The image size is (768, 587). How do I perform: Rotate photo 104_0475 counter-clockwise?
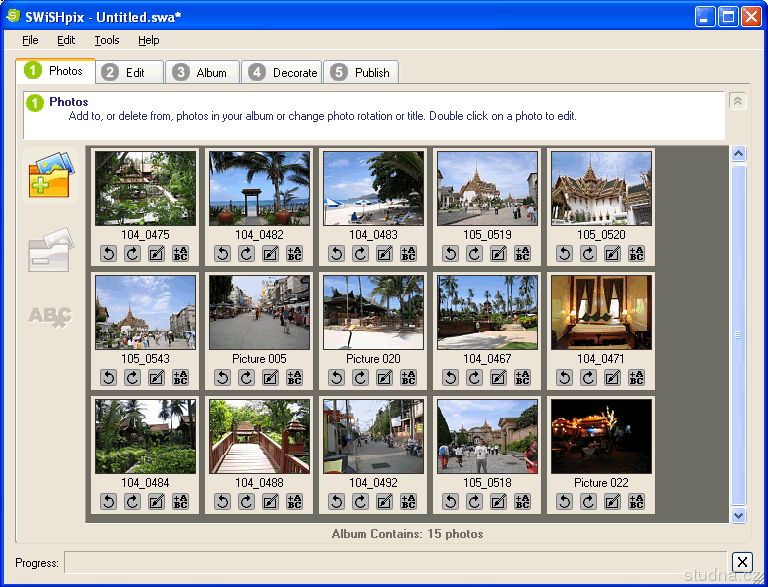[x=109, y=253]
